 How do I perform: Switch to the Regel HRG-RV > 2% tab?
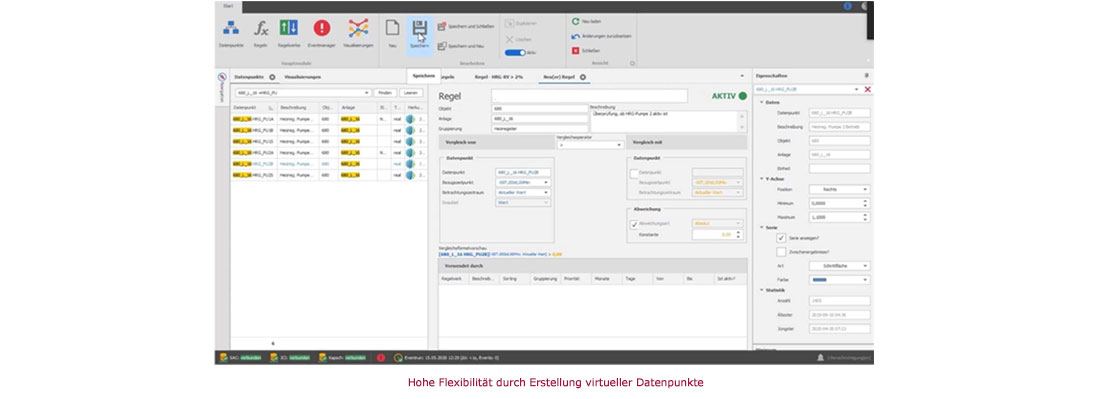[x=499, y=76]
